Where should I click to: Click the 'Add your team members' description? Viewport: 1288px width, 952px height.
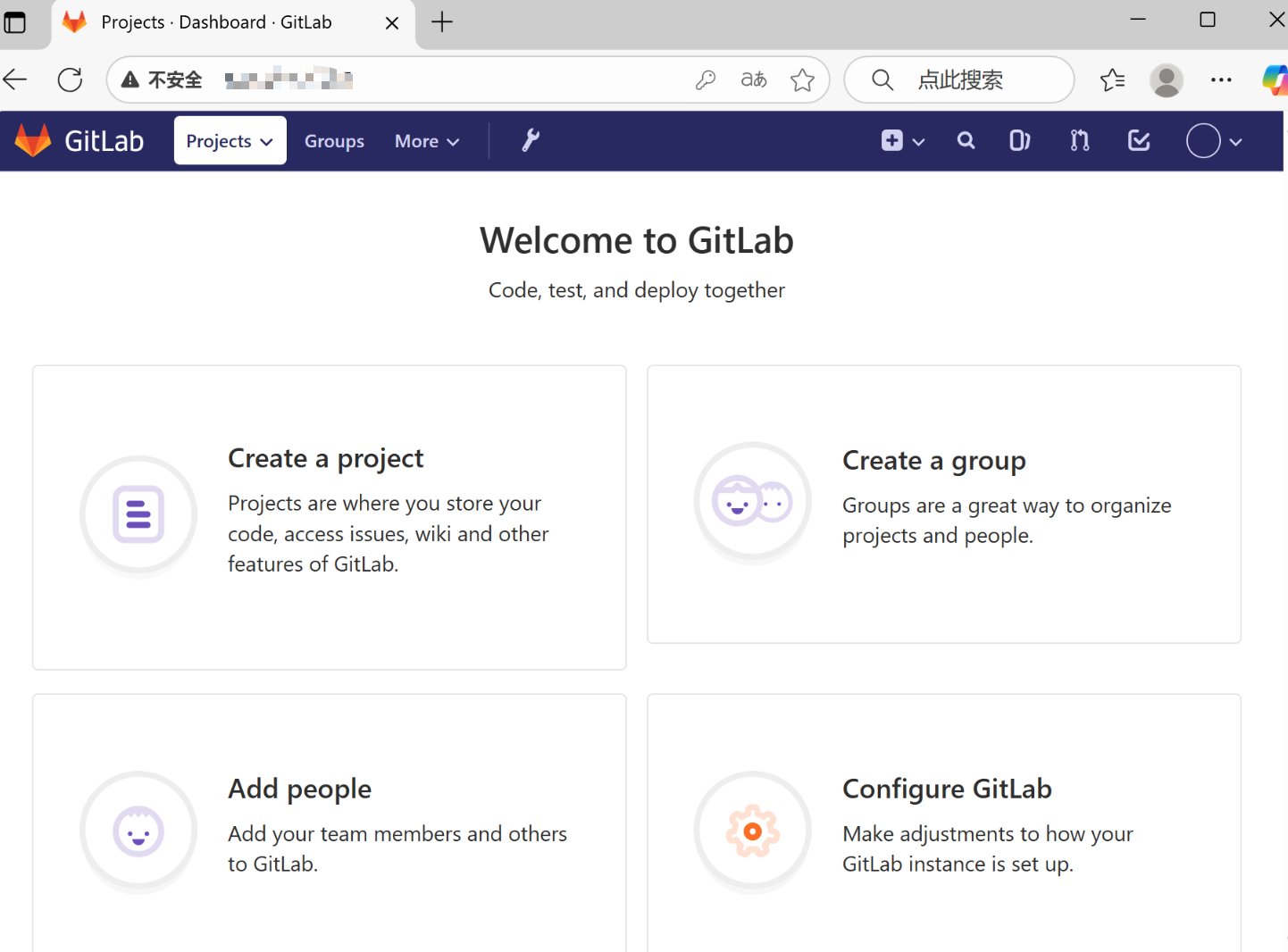tap(397, 848)
